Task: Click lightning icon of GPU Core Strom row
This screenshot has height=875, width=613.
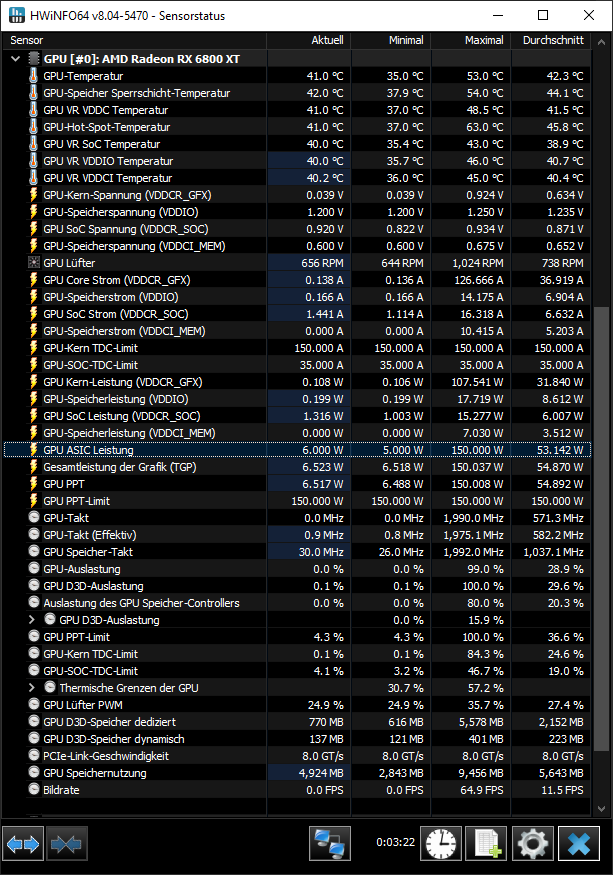Action: pyautogui.click(x=33, y=280)
